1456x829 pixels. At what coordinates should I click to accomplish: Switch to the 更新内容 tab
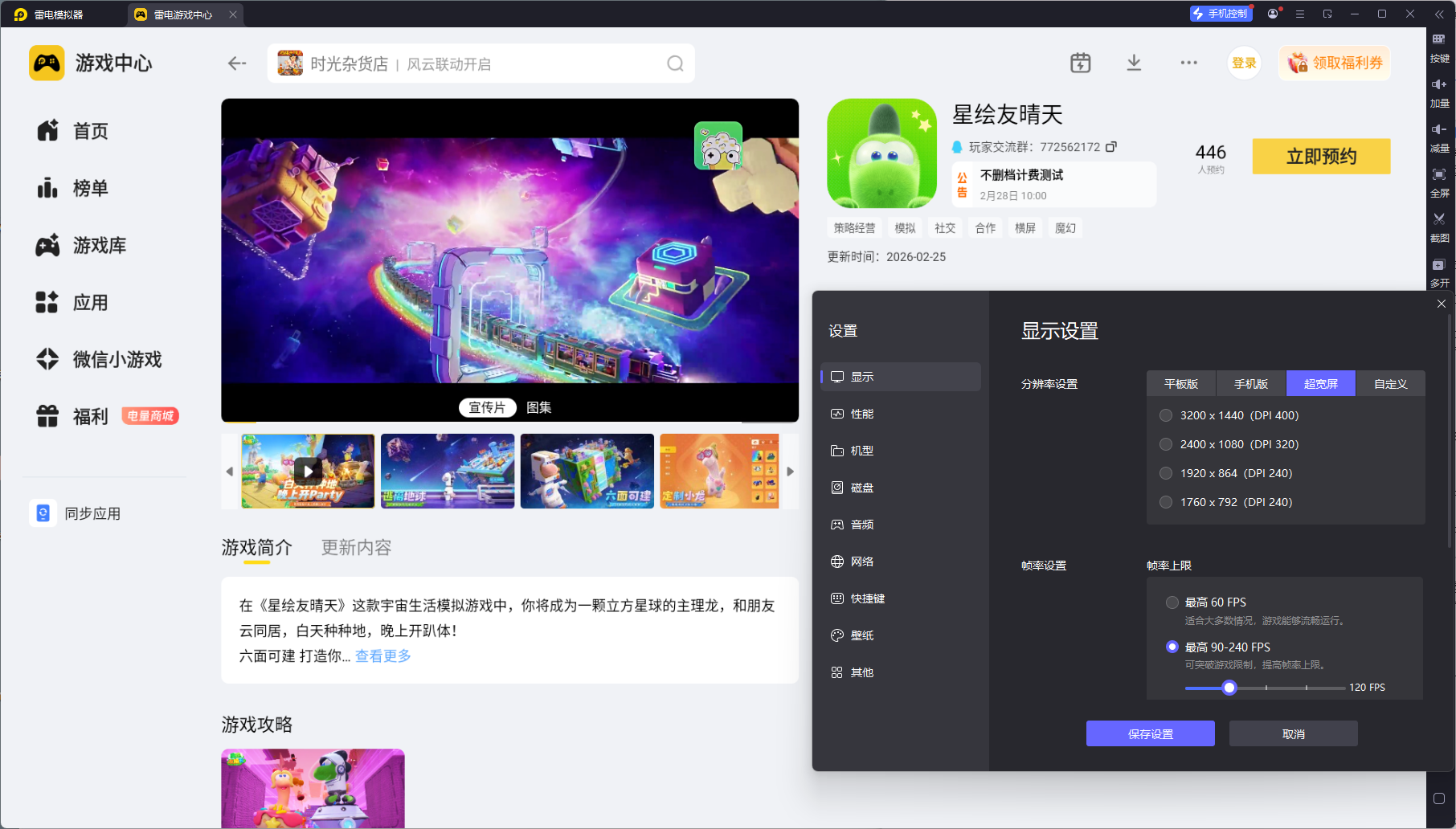coord(356,547)
